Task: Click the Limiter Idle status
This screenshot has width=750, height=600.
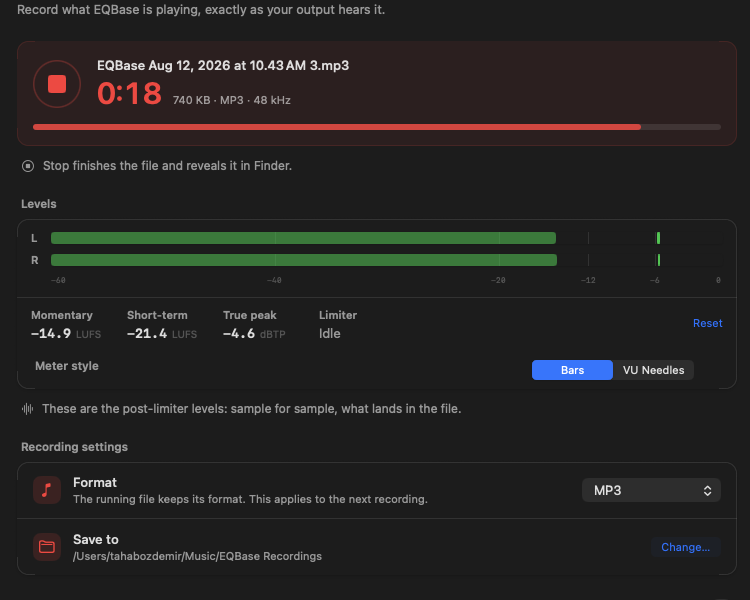Action: click(x=330, y=333)
